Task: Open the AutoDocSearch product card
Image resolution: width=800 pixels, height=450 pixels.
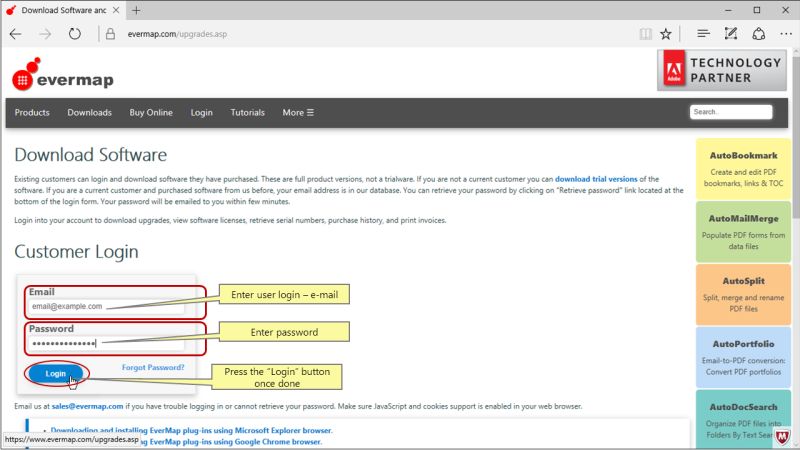Action: 743,419
